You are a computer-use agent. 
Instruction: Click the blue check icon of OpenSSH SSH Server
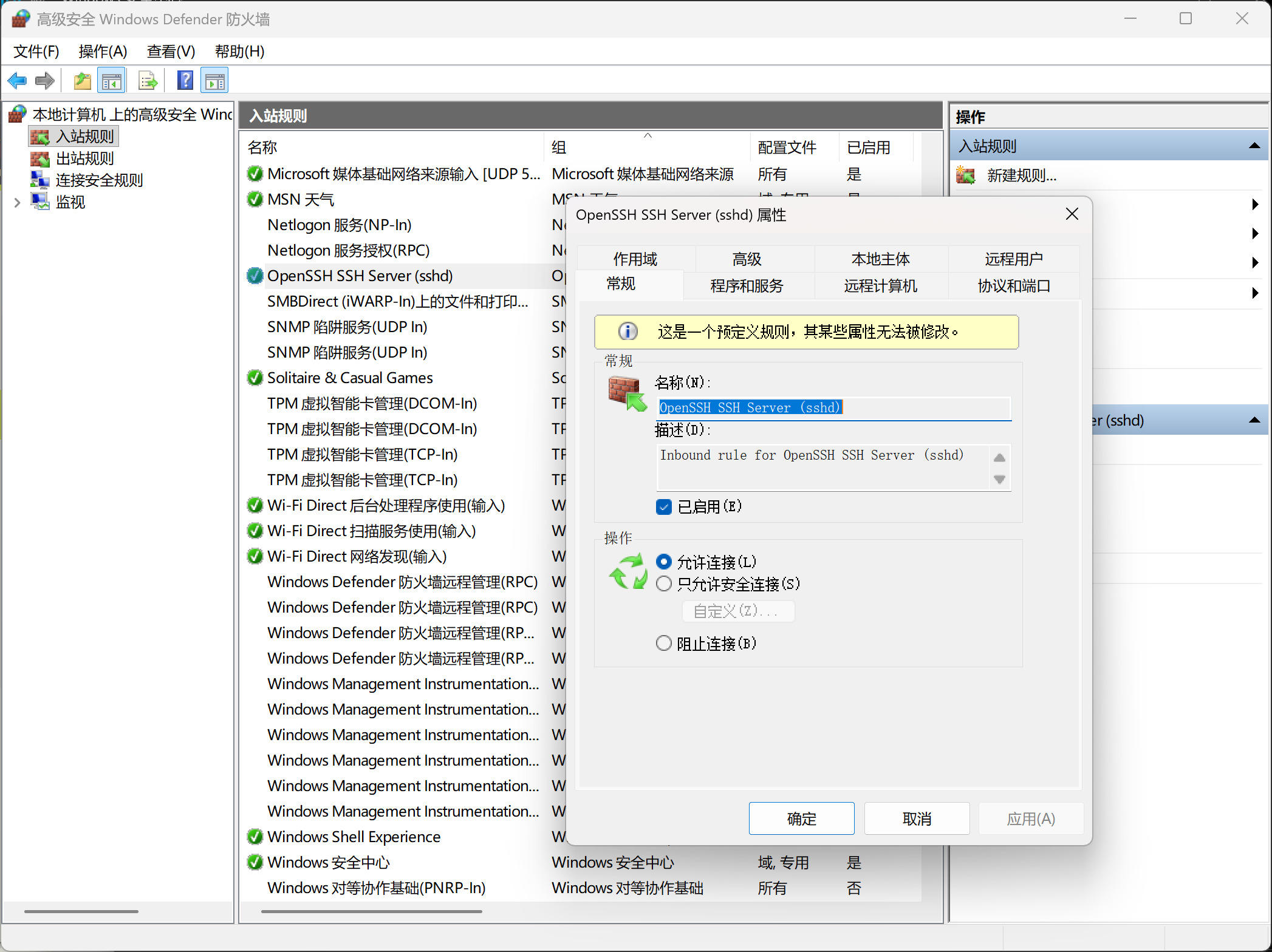[255, 276]
